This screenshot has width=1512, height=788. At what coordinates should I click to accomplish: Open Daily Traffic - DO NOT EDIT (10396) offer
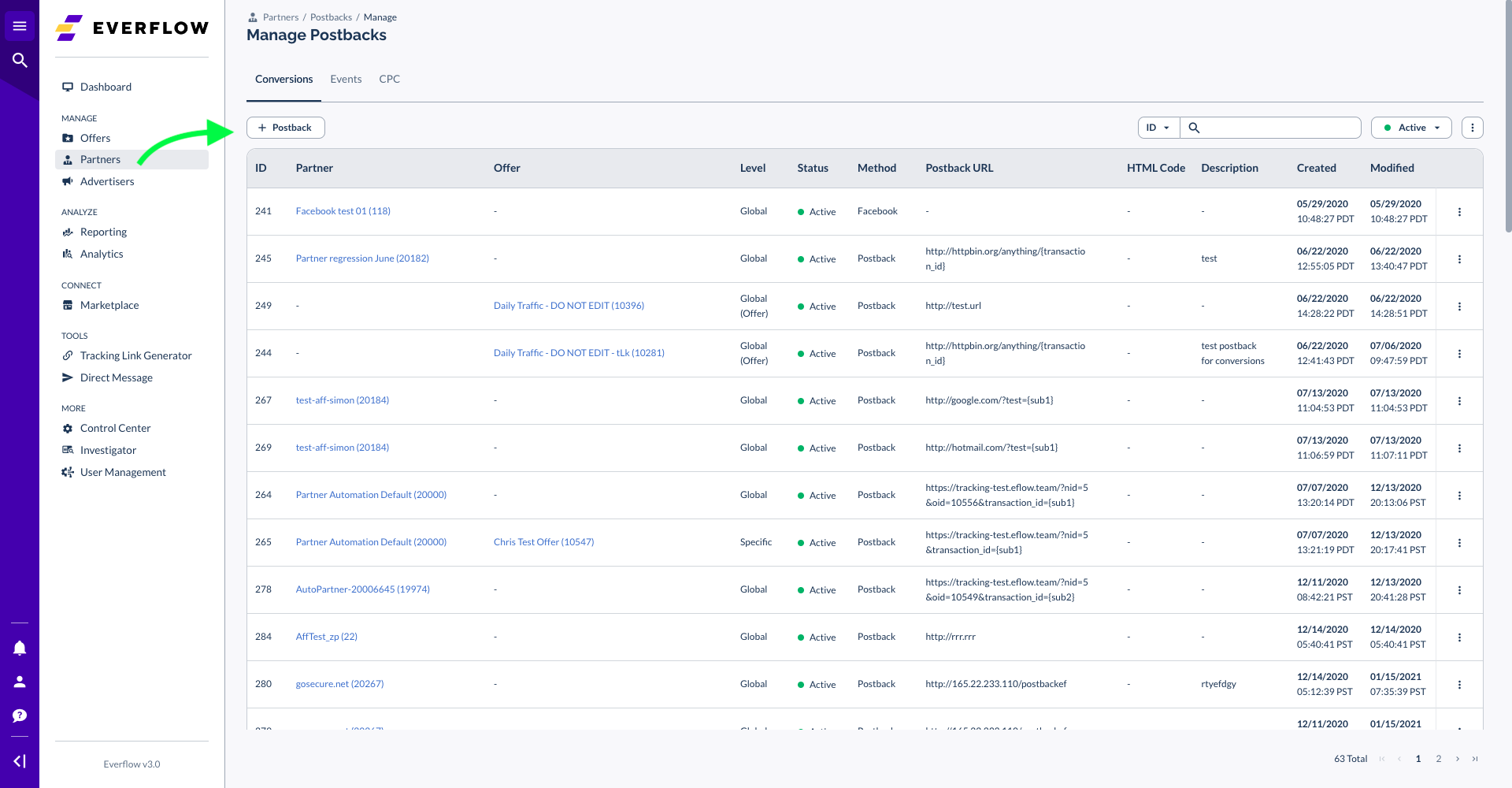click(x=569, y=306)
